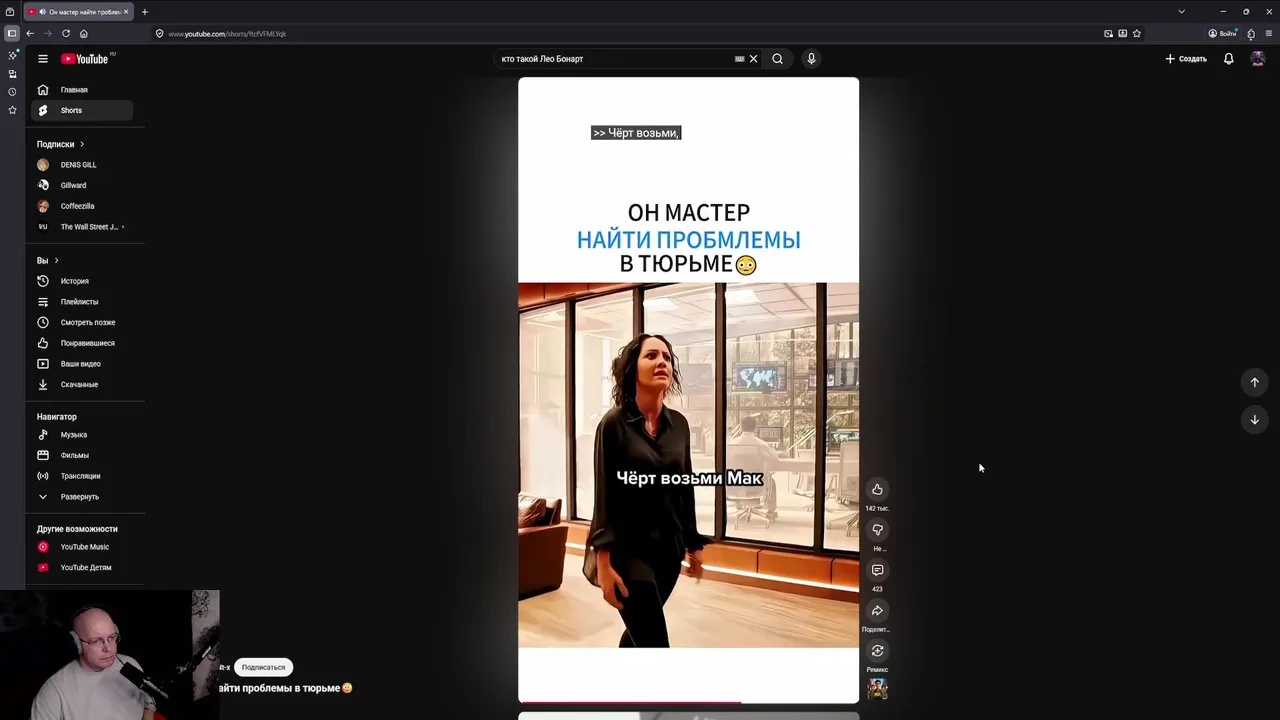Screen dimensions: 1280x720
Task: Open Главная in the sidebar
Action: point(84,90)
